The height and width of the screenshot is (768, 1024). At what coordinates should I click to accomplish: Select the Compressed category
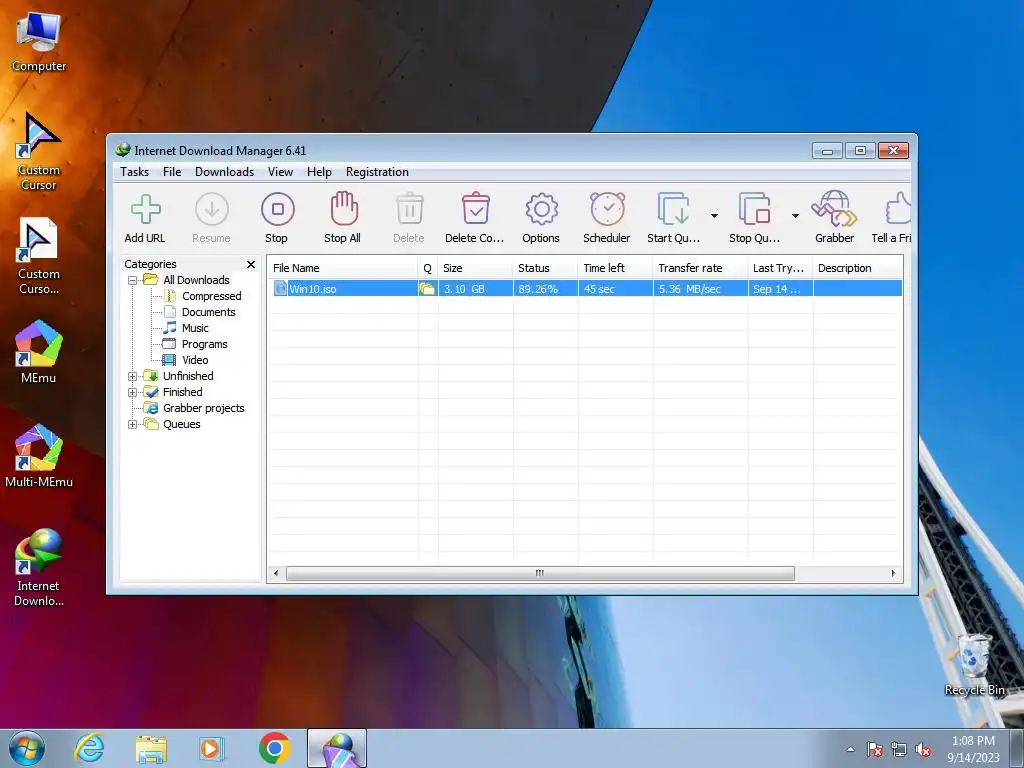pos(211,296)
